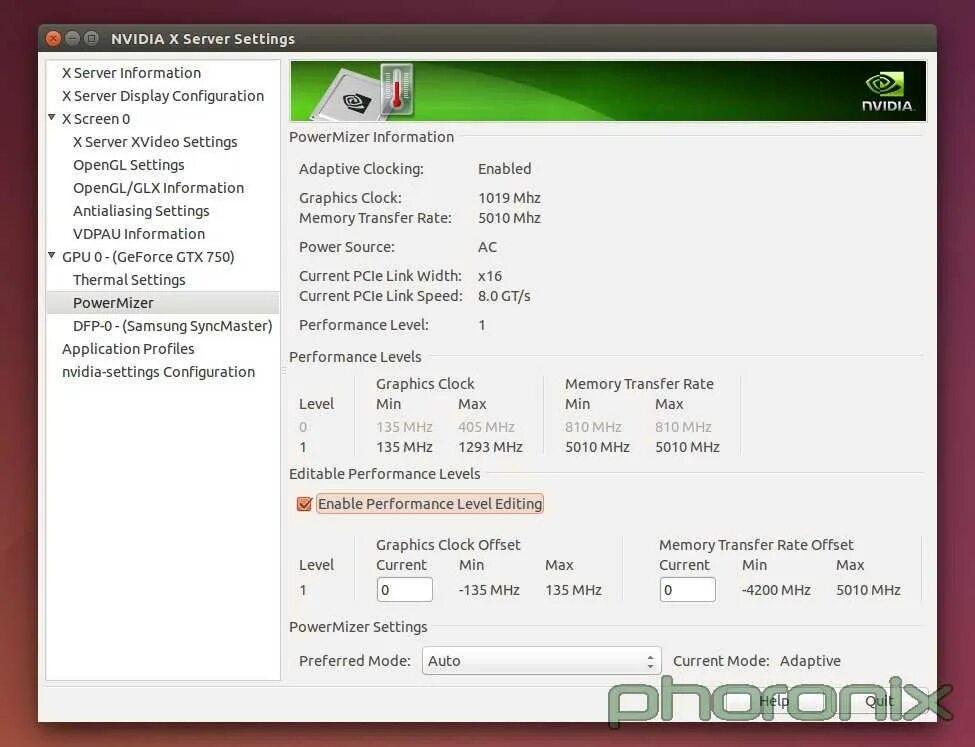
Task: Collapse the GPU 0 tree arrow
Action: click(52, 256)
